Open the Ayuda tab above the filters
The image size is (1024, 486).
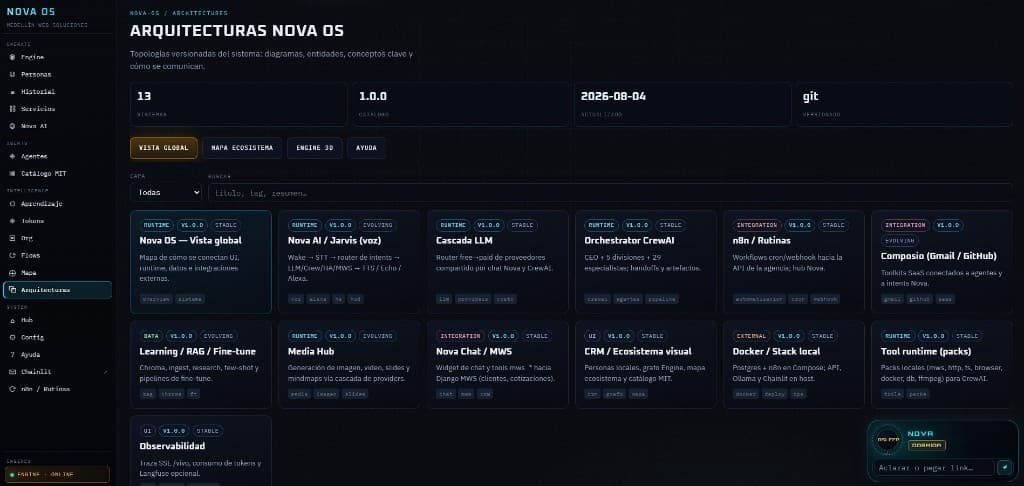click(x=366, y=148)
